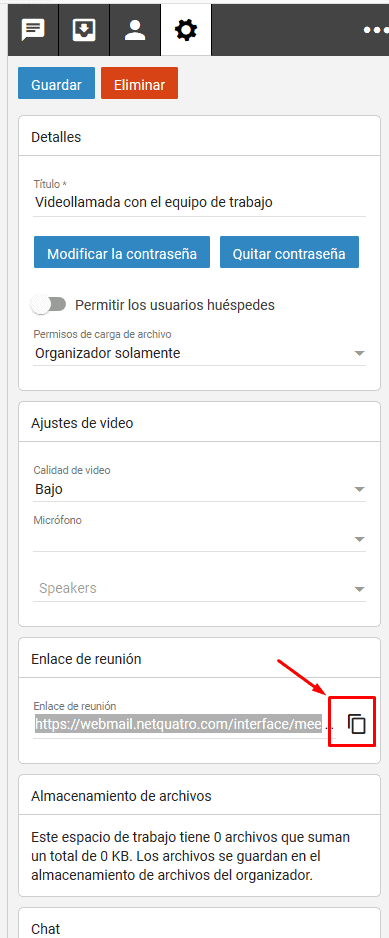The image size is (389, 938).
Task: Select the Enlace de reunión URL field
Action: click(x=184, y=724)
